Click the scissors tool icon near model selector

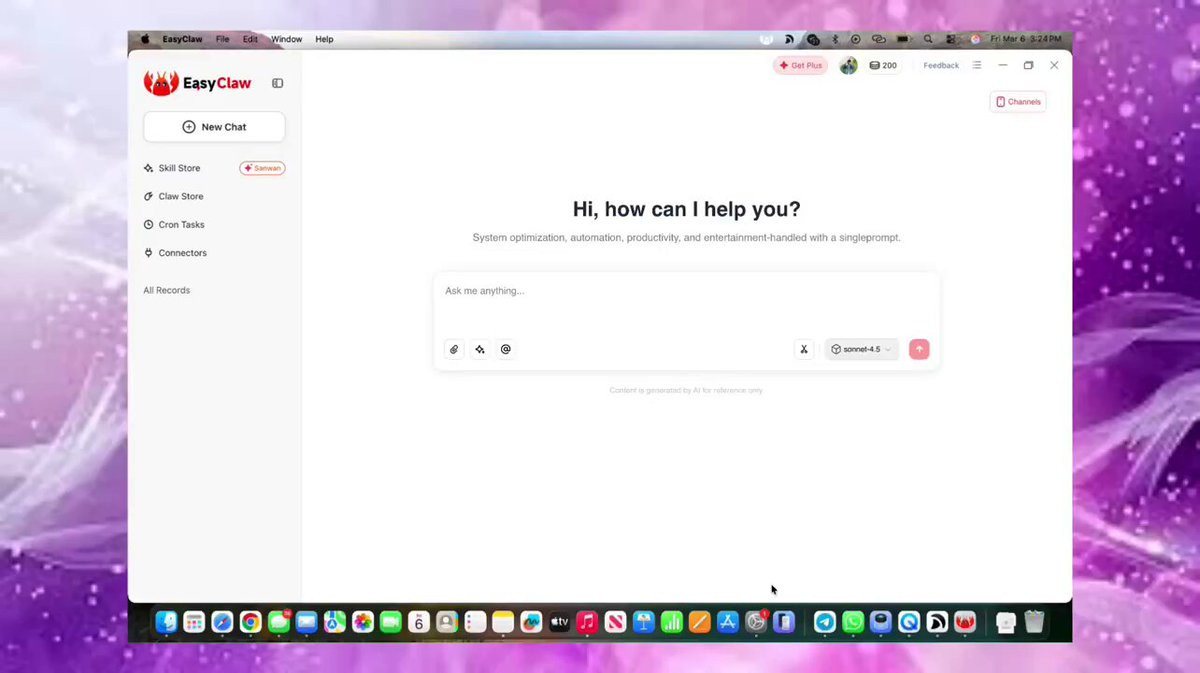[804, 349]
